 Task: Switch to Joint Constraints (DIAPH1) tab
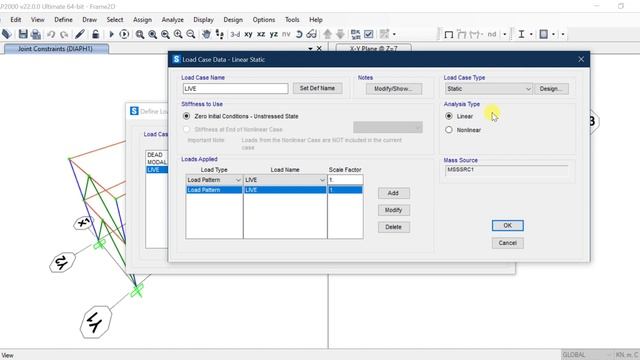coord(56,49)
